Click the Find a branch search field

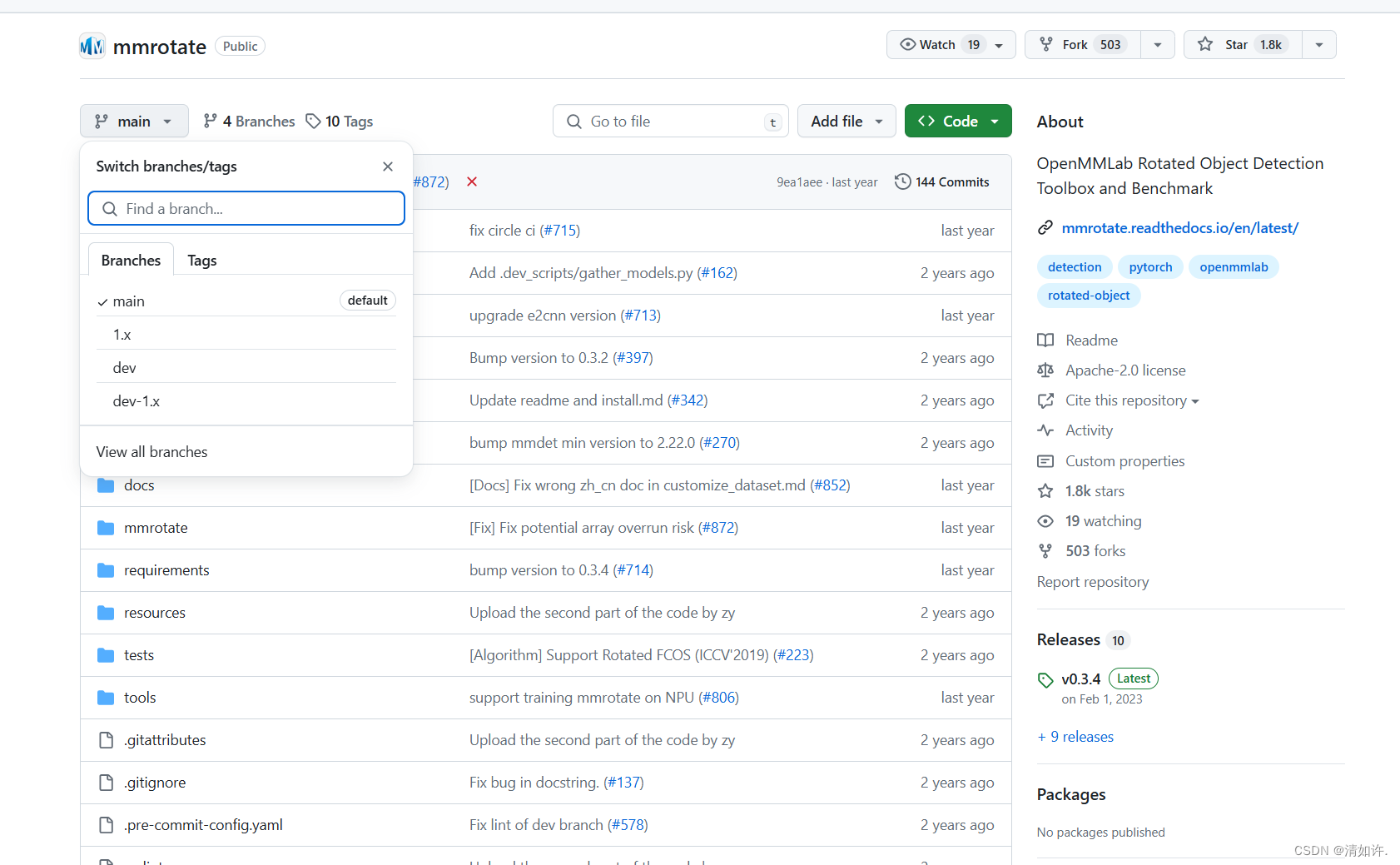[x=246, y=209]
